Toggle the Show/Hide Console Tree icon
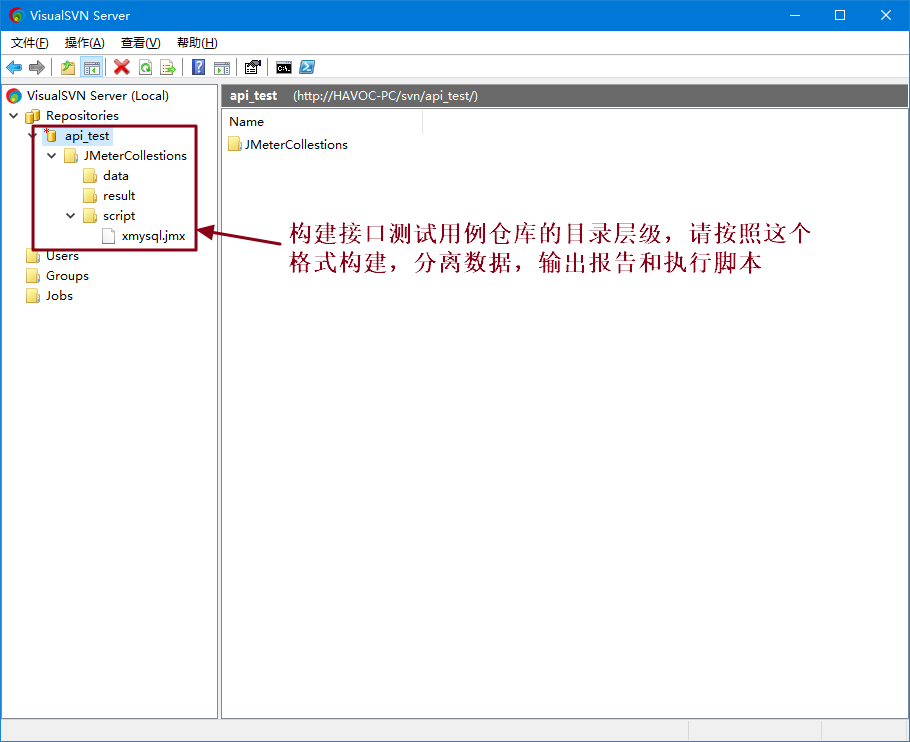 (92, 67)
